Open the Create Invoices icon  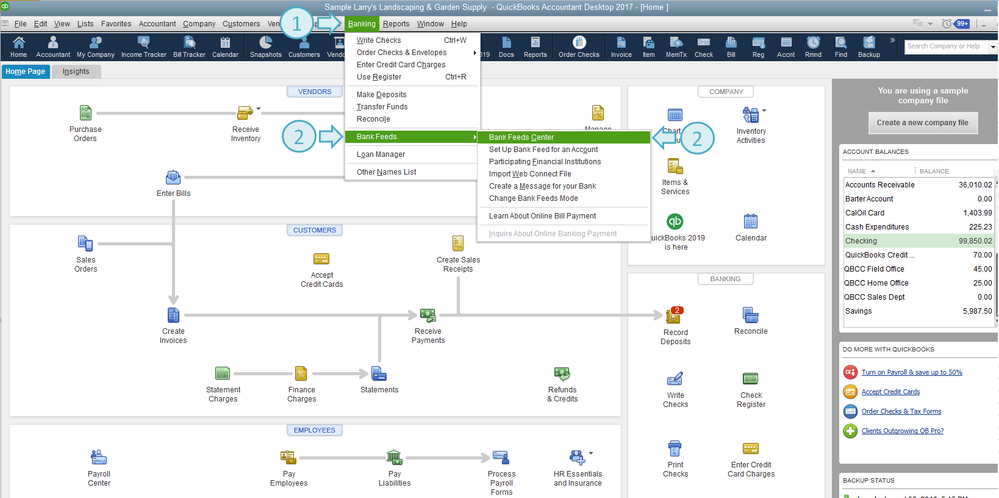click(173, 315)
